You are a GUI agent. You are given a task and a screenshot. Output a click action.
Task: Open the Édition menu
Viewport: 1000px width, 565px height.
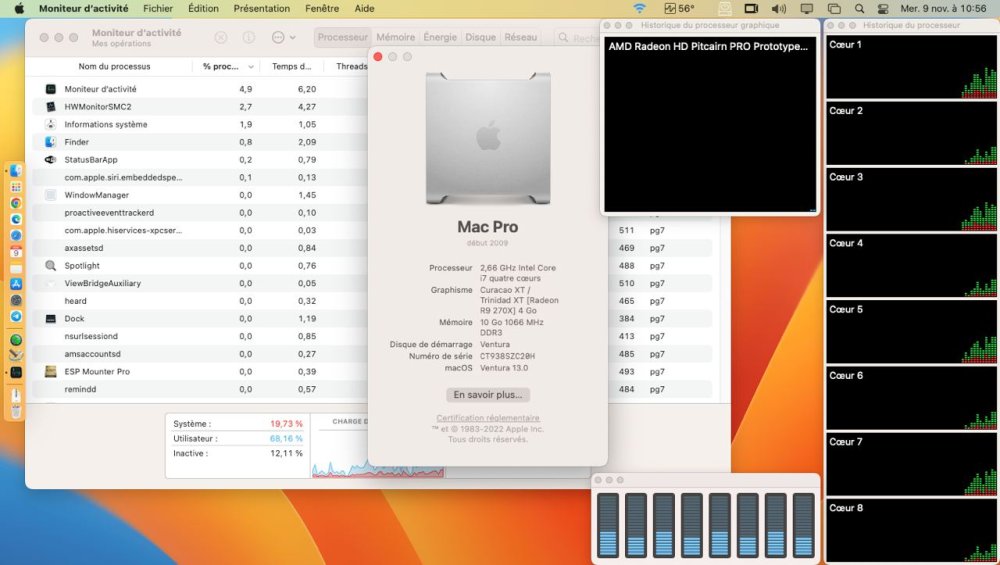(x=203, y=8)
